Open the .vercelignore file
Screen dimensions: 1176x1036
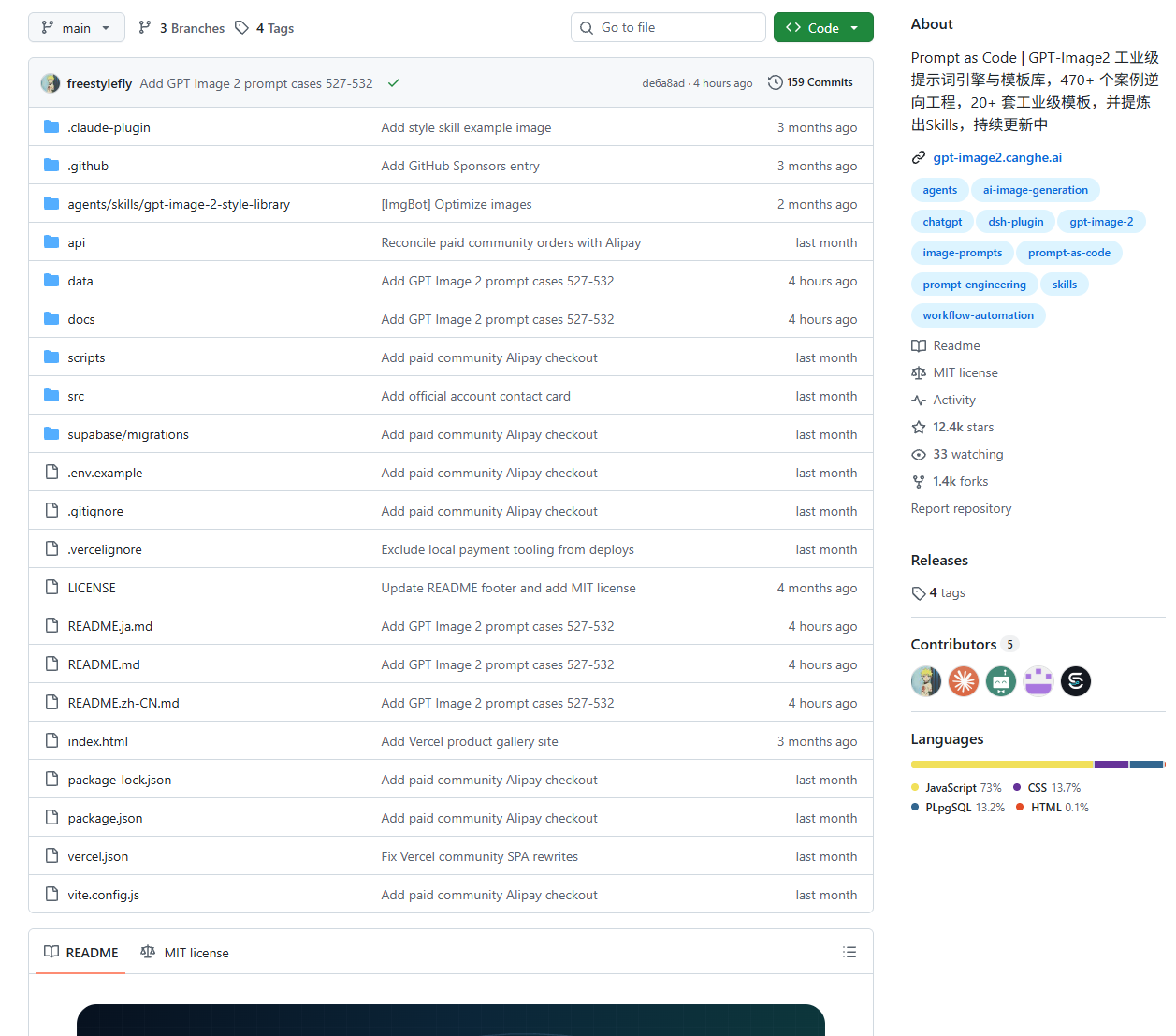[x=105, y=549]
